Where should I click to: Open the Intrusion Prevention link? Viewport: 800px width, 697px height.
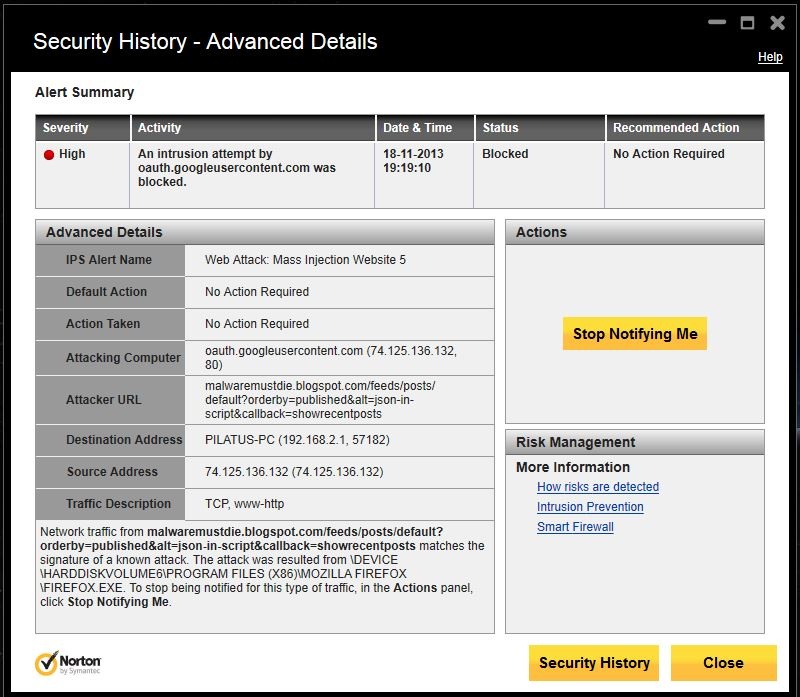point(590,507)
